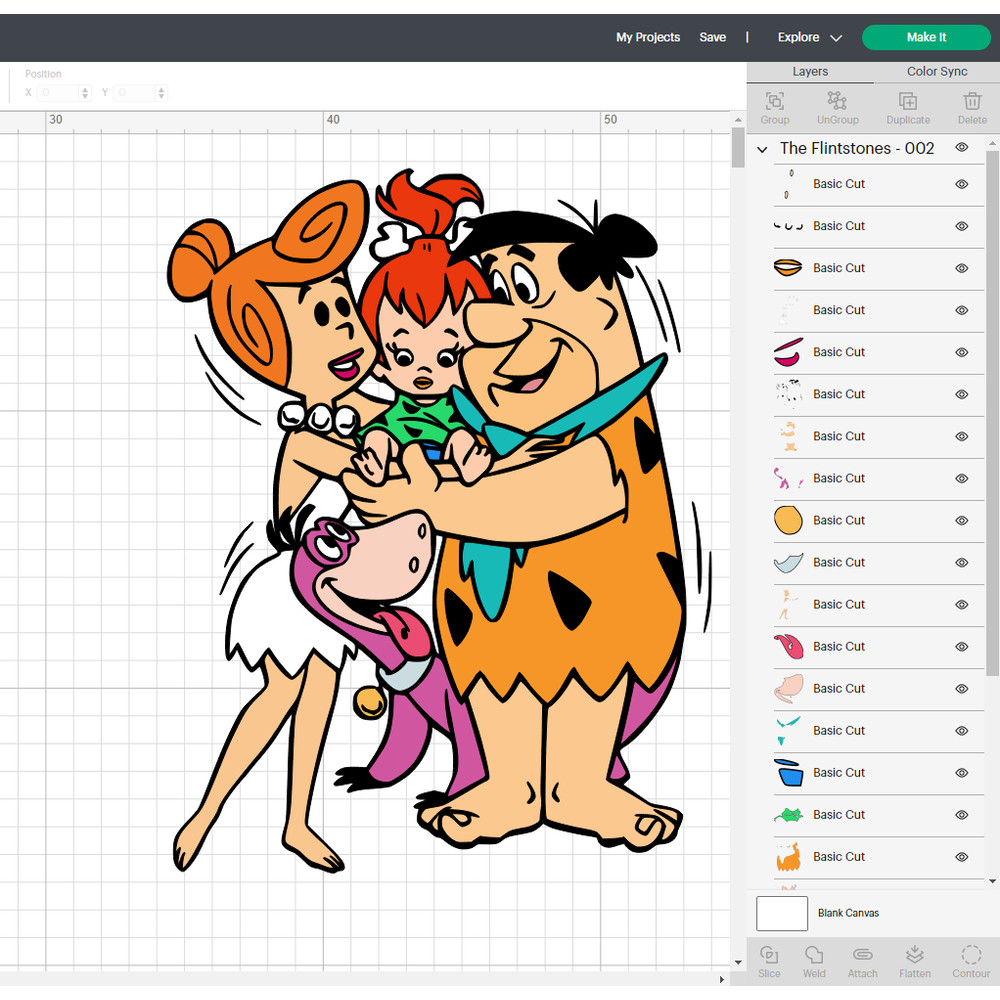The width and height of the screenshot is (1000, 1000).
Task: Toggle visibility of The Flintstones - 002 group
Action: coord(961,147)
